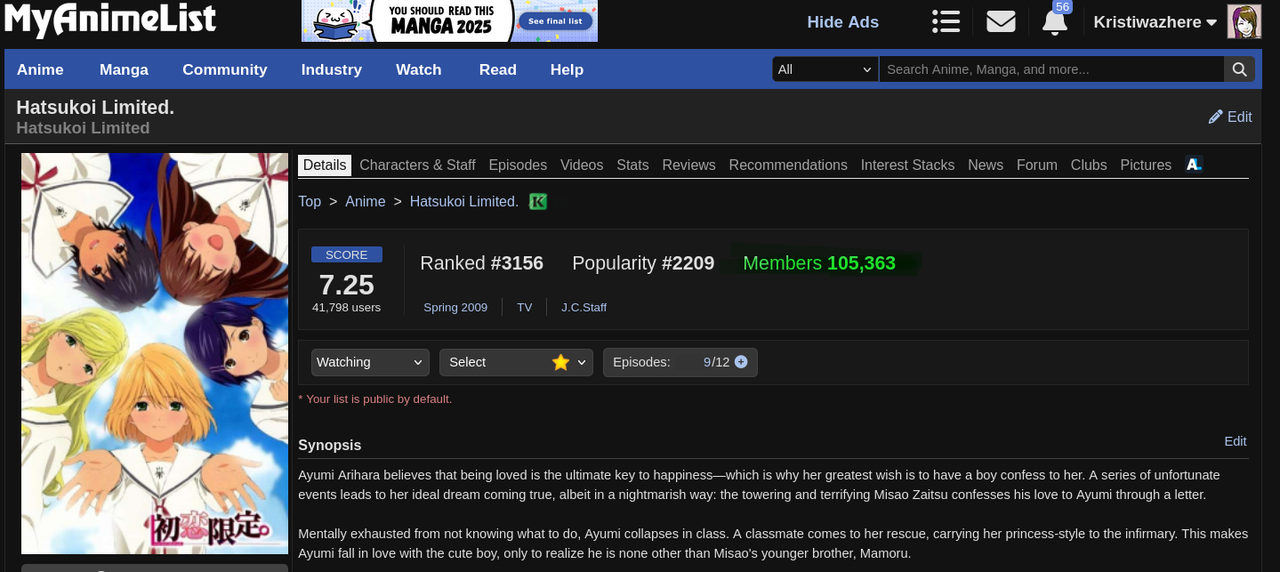Open the Read menu

pos(498,69)
